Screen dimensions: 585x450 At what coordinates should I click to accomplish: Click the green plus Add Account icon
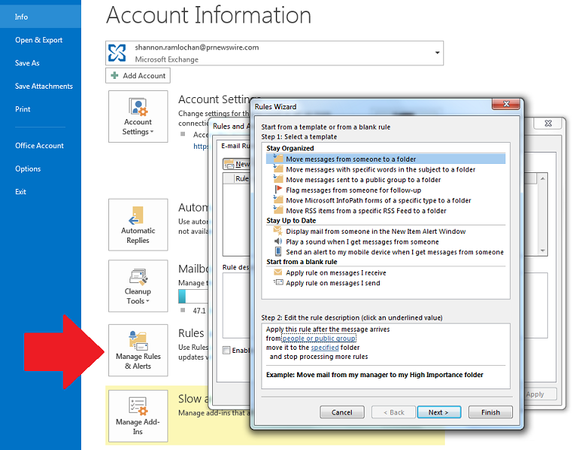click(x=115, y=75)
